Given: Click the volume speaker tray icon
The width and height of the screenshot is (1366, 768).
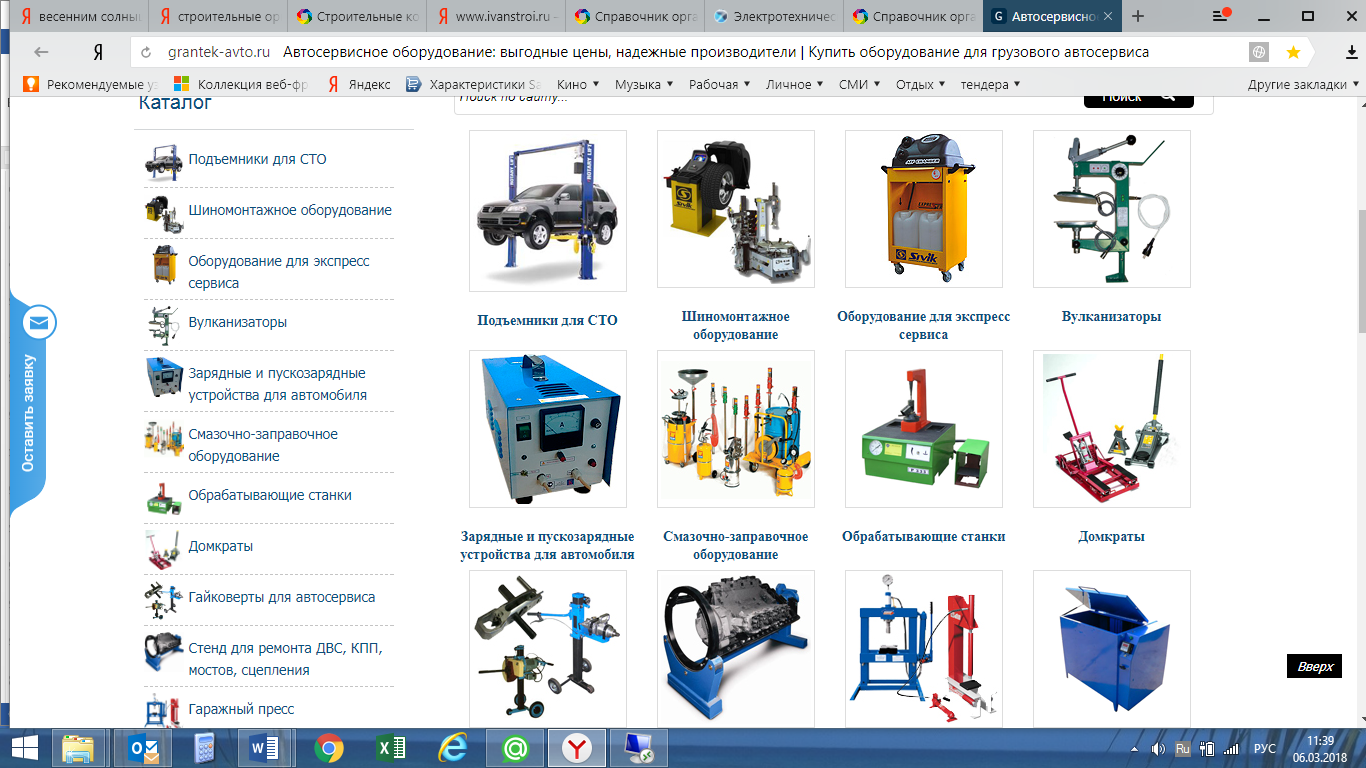Looking at the screenshot, I should 1159,748.
